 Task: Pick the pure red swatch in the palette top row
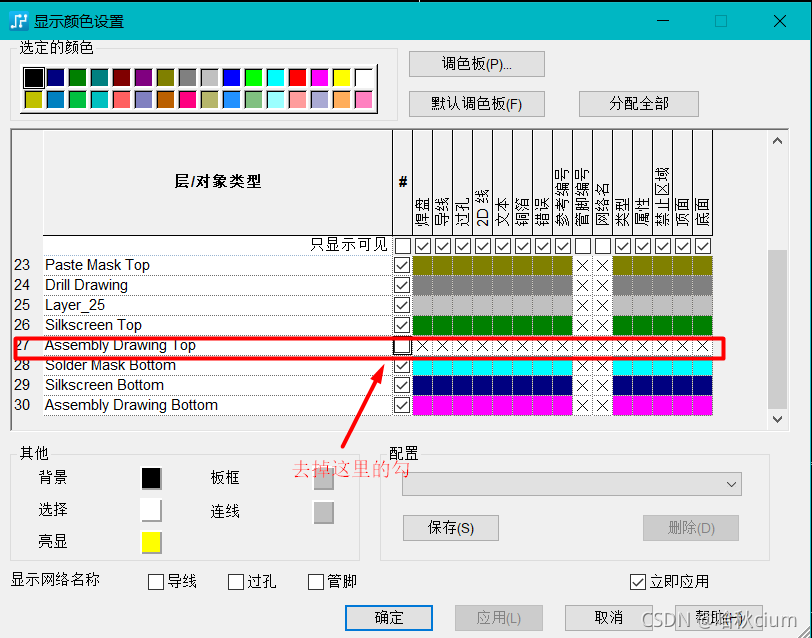tap(297, 78)
